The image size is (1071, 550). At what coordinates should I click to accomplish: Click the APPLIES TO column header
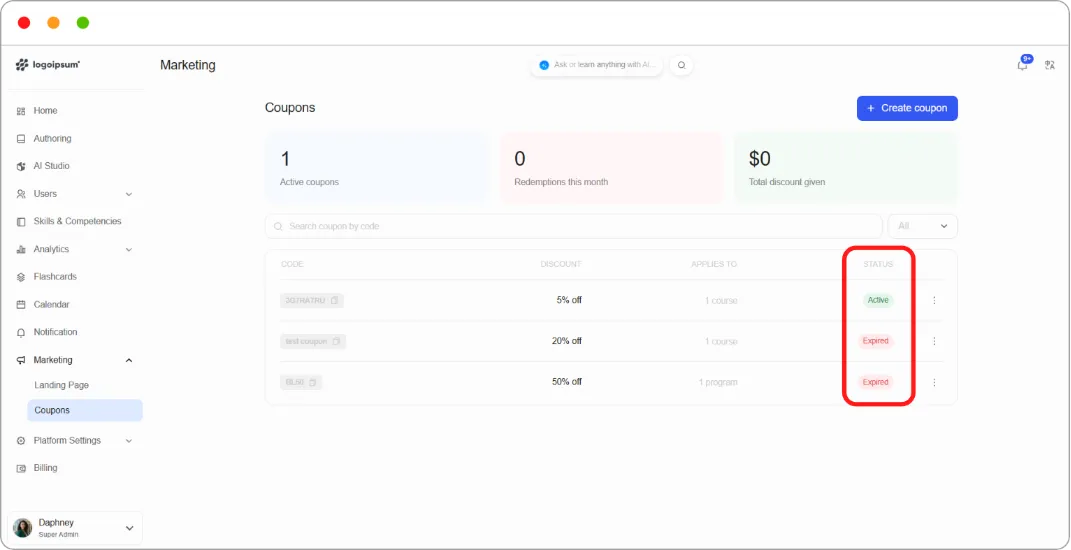coord(714,264)
